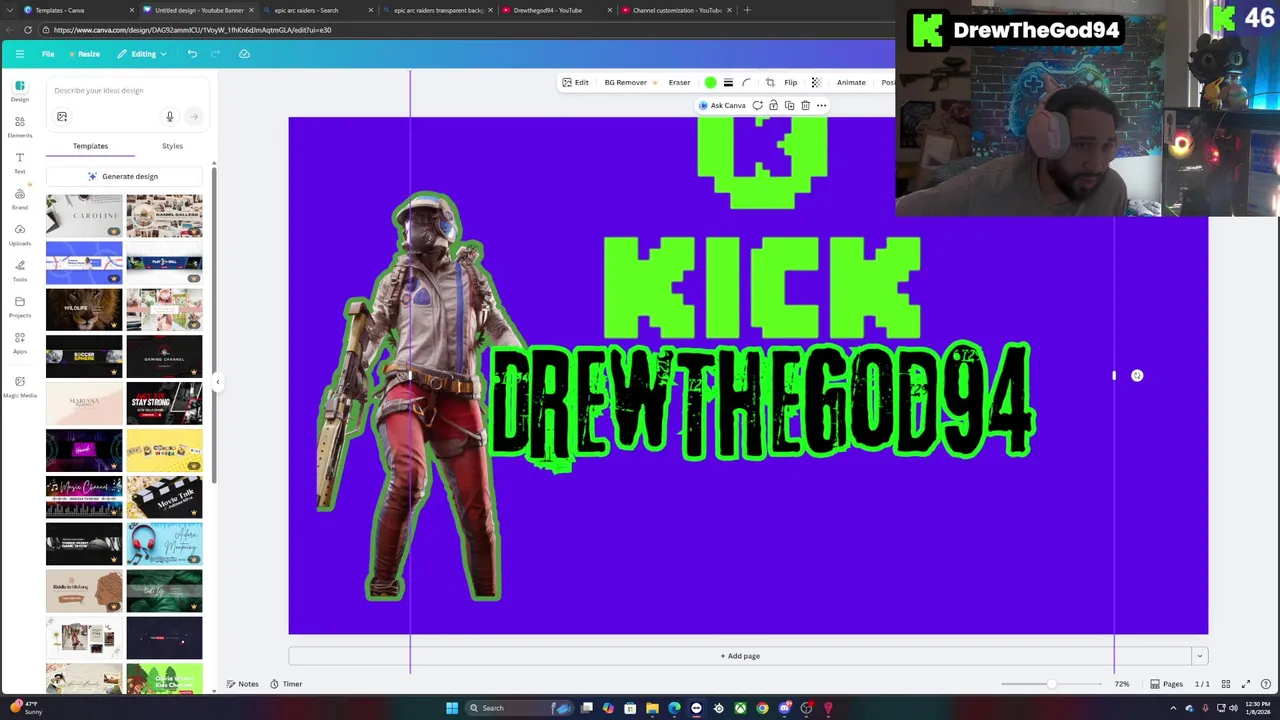
Task: Open the Resize option
Action: tap(84, 54)
